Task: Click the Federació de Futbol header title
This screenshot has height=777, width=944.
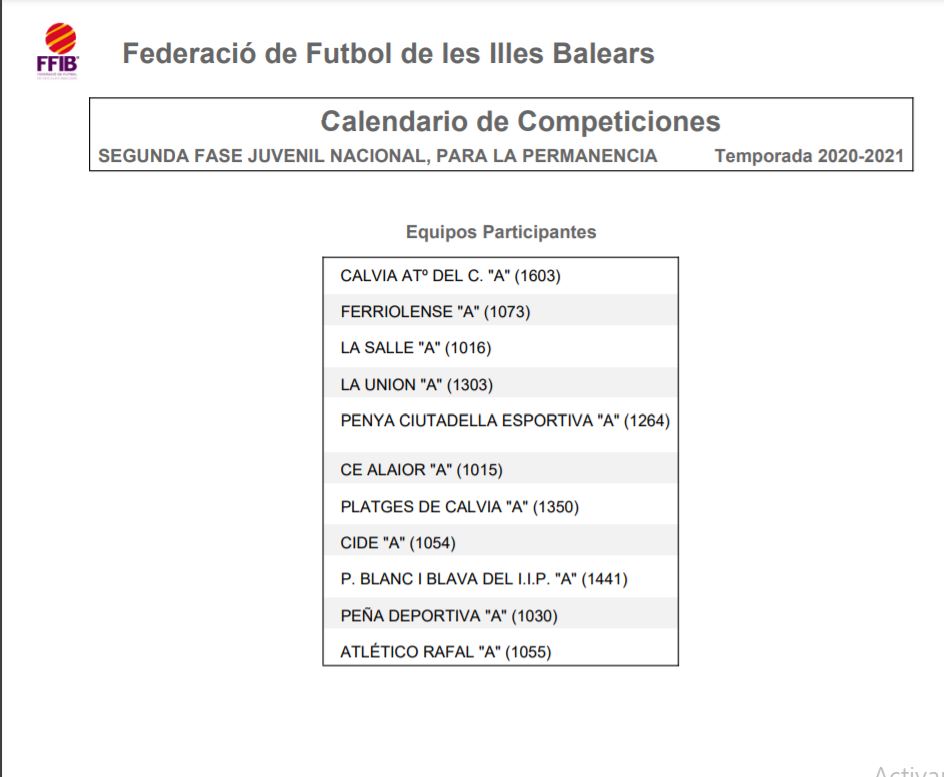Action: [x=388, y=54]
